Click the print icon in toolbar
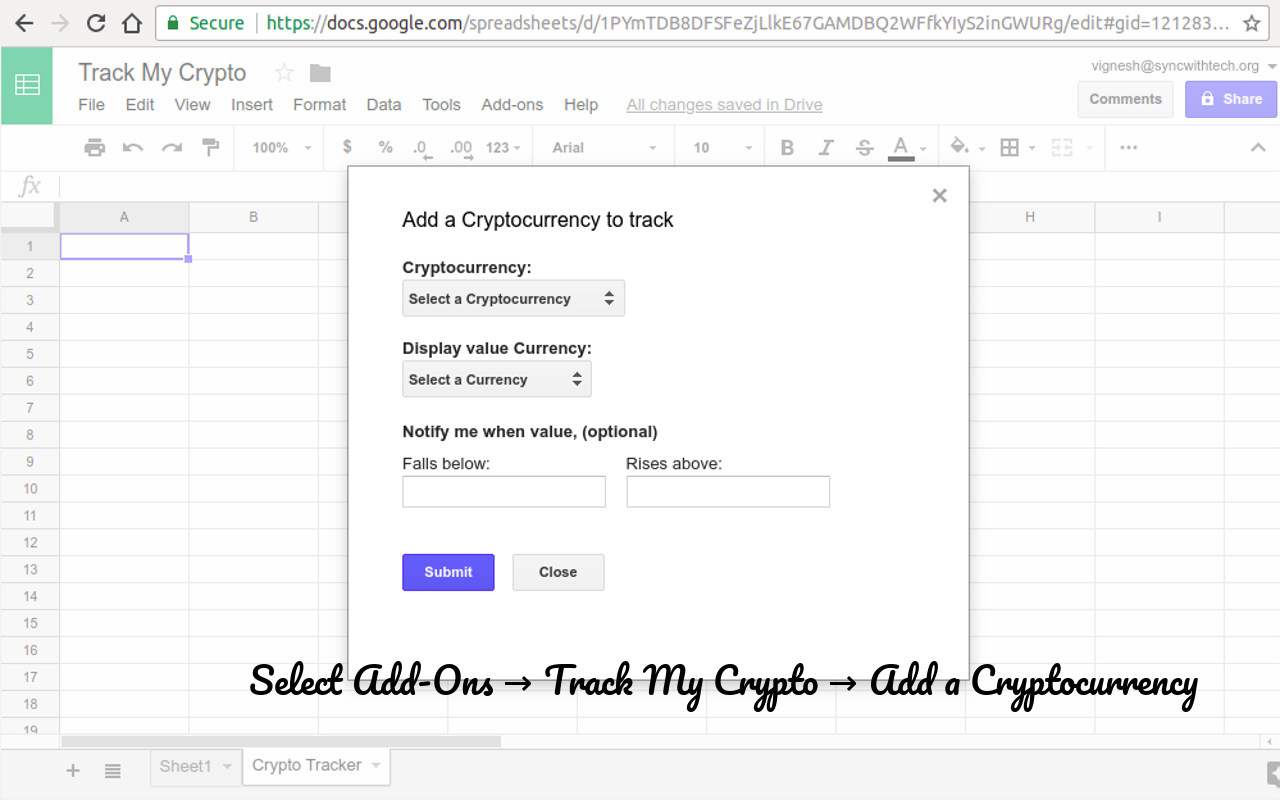The height and width of the screenshot is (800, 1280). click(95, 148)
